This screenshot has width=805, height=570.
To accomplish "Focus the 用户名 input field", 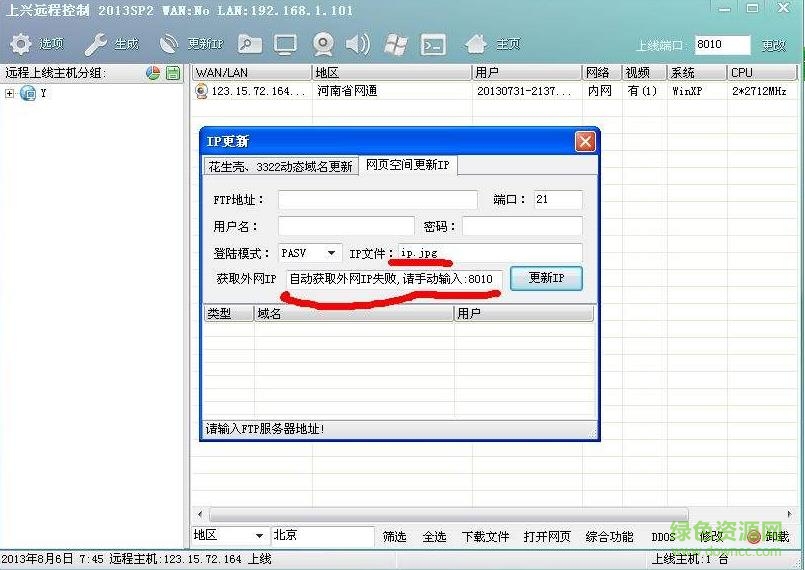I will [x=346, y=226].
